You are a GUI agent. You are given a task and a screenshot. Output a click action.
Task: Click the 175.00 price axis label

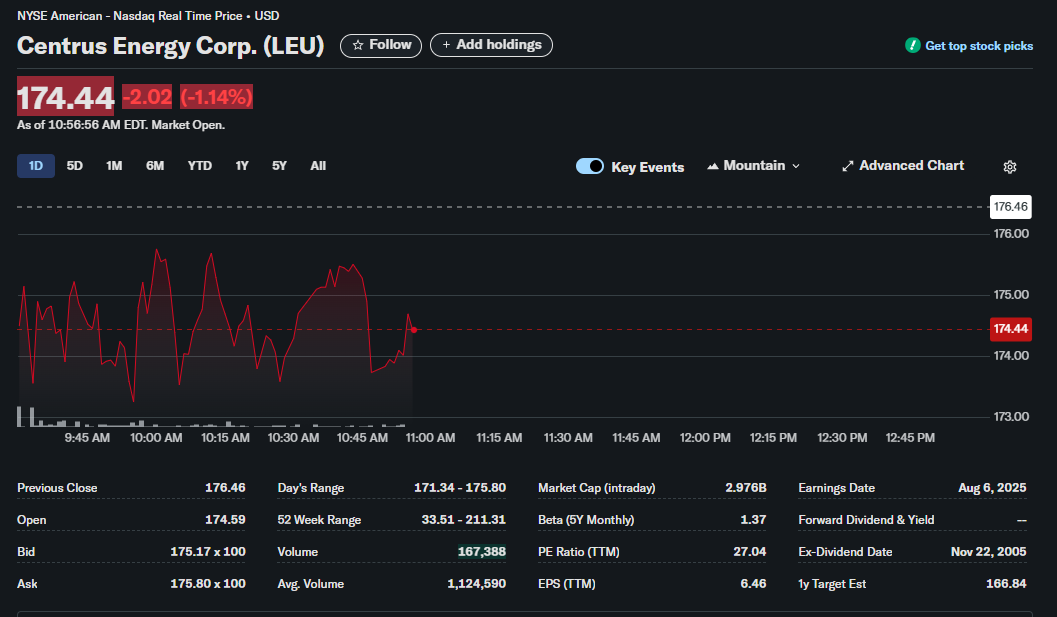click(x=1011, y=295)
